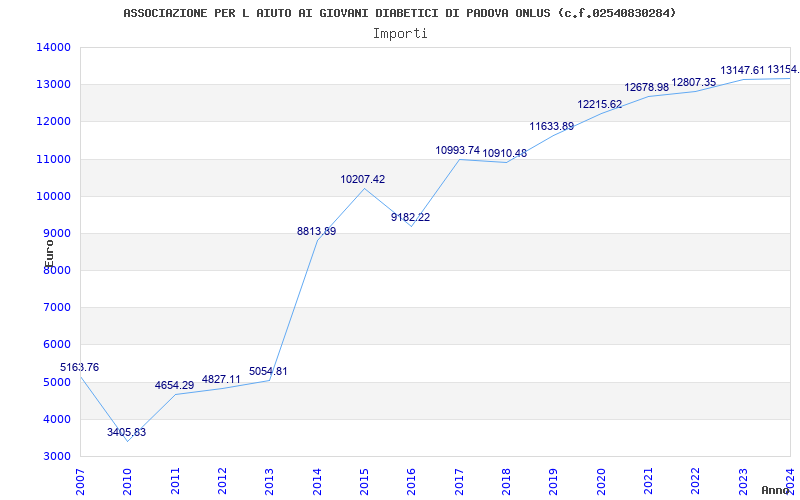Click the x-axis year 2023

click(x=743, y=481)
